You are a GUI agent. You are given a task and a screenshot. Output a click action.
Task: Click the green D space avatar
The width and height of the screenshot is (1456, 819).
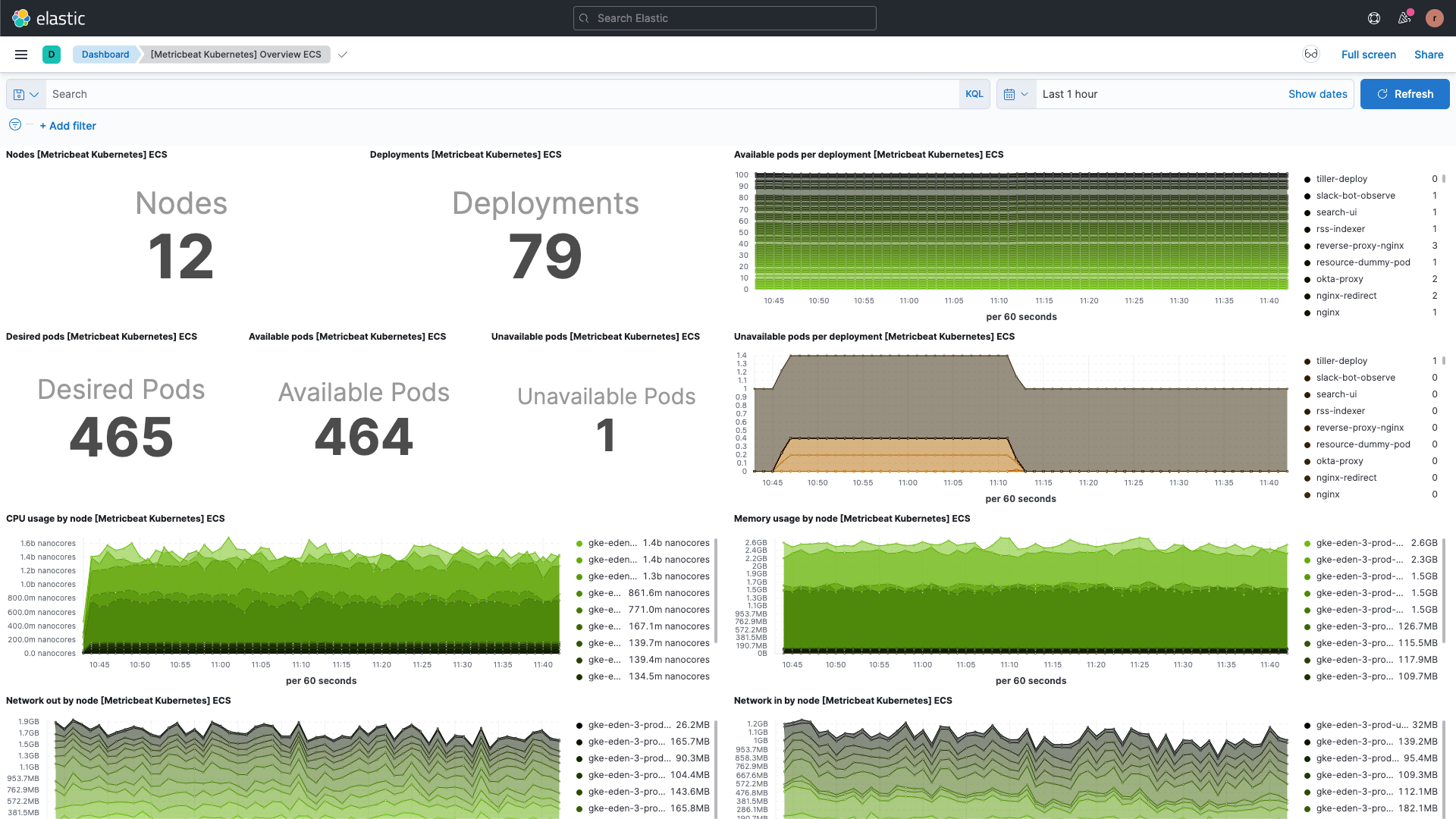click(x=52, y=55)
